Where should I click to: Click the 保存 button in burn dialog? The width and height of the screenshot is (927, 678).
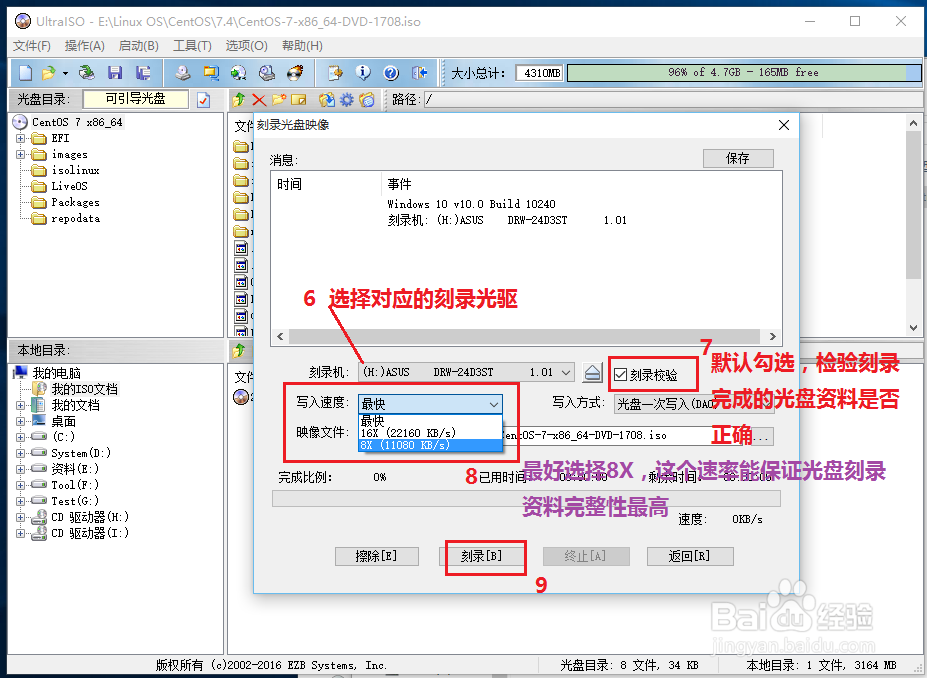coord(738,158)
